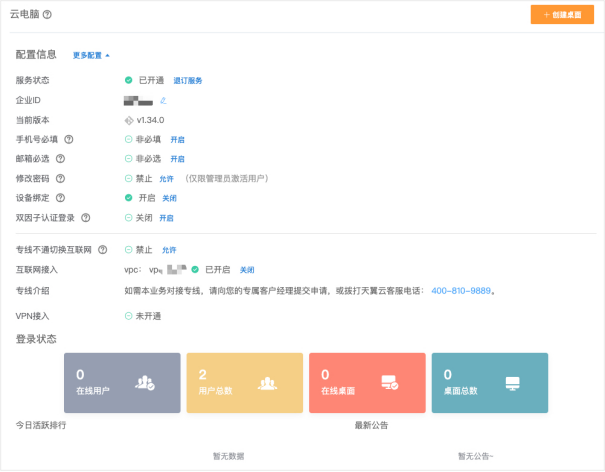Click the monitor icon on 桌面总数 card
Screen dimensions: 605x472
tap(513, 382)
